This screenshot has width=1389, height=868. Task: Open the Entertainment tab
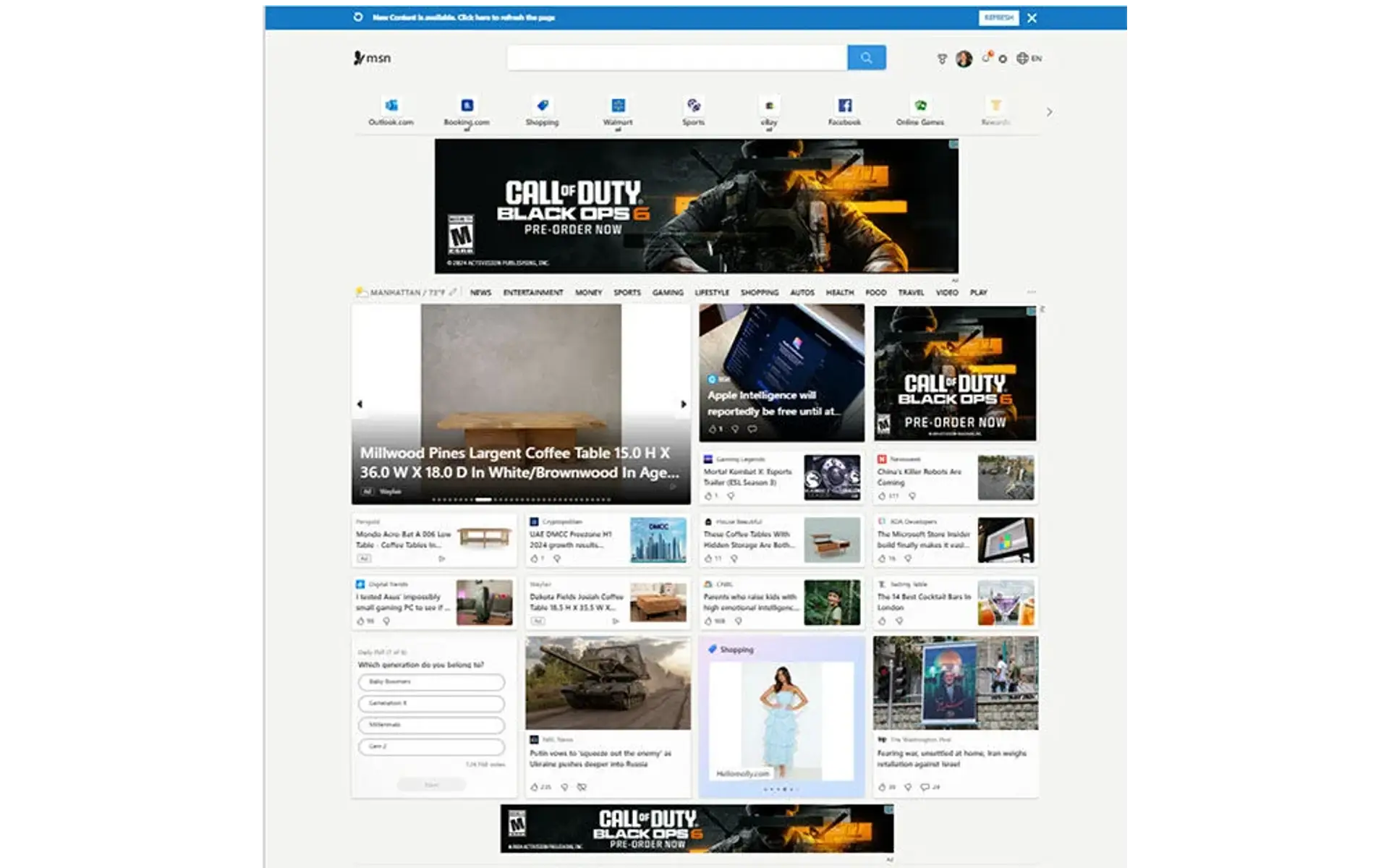pyautogui.click(x=533, y=293)
